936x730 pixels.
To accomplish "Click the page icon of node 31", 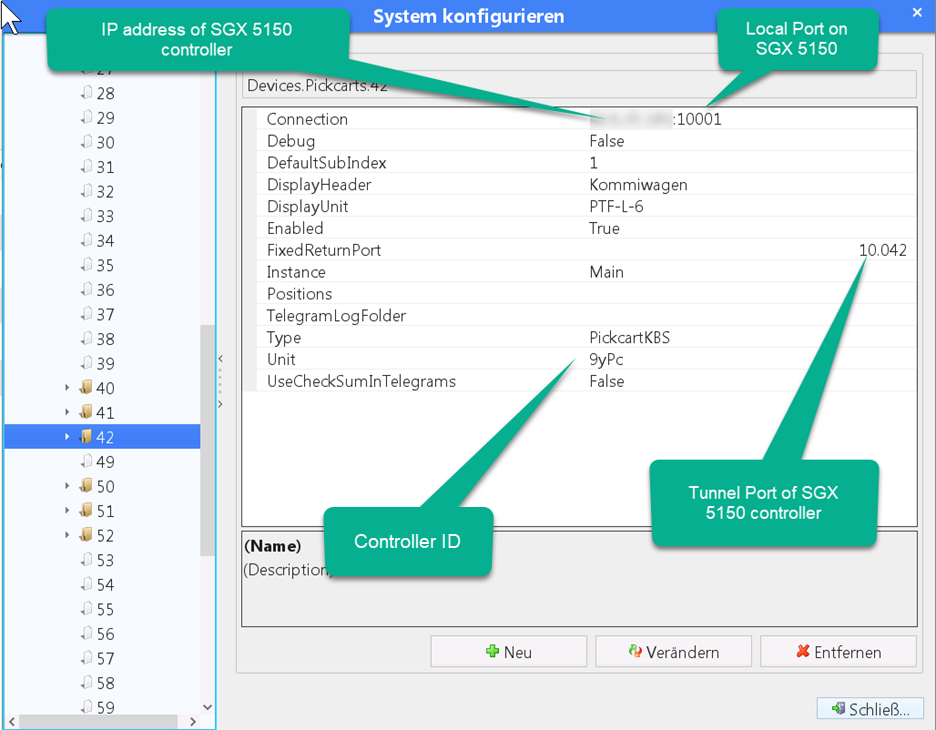I will (x=87, y=166).
